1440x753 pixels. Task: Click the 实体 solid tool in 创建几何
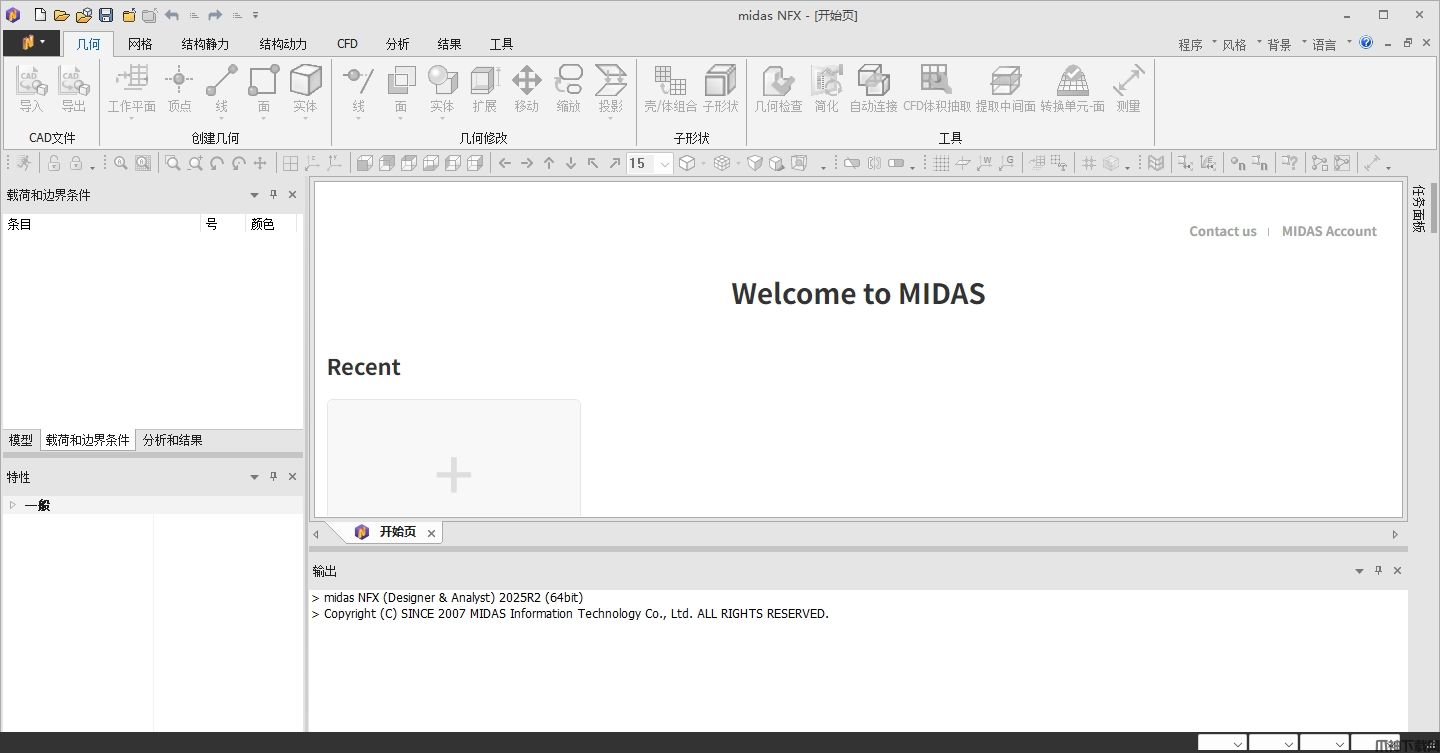point(305,88)
